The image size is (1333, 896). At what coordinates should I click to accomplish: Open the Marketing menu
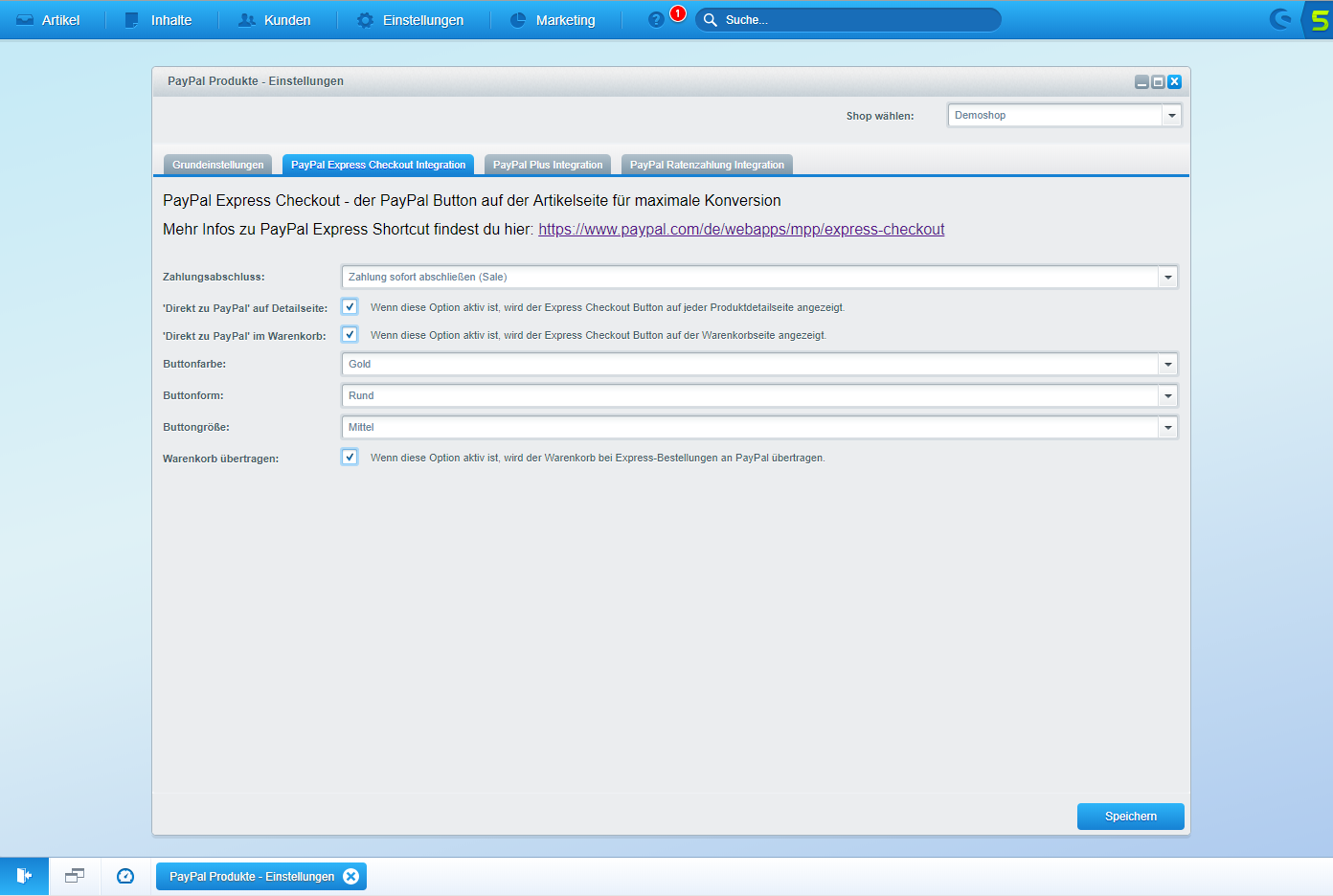pos(553,20)
